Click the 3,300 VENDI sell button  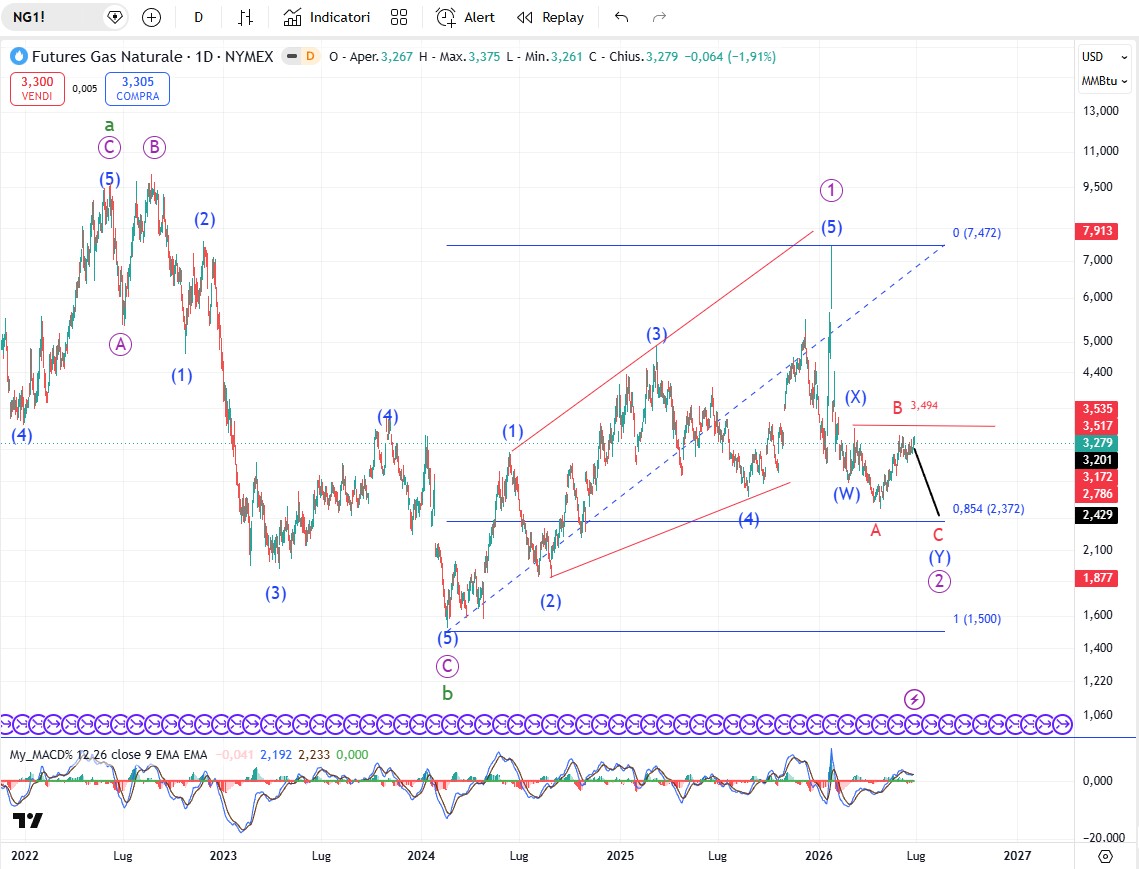point(37,89)
